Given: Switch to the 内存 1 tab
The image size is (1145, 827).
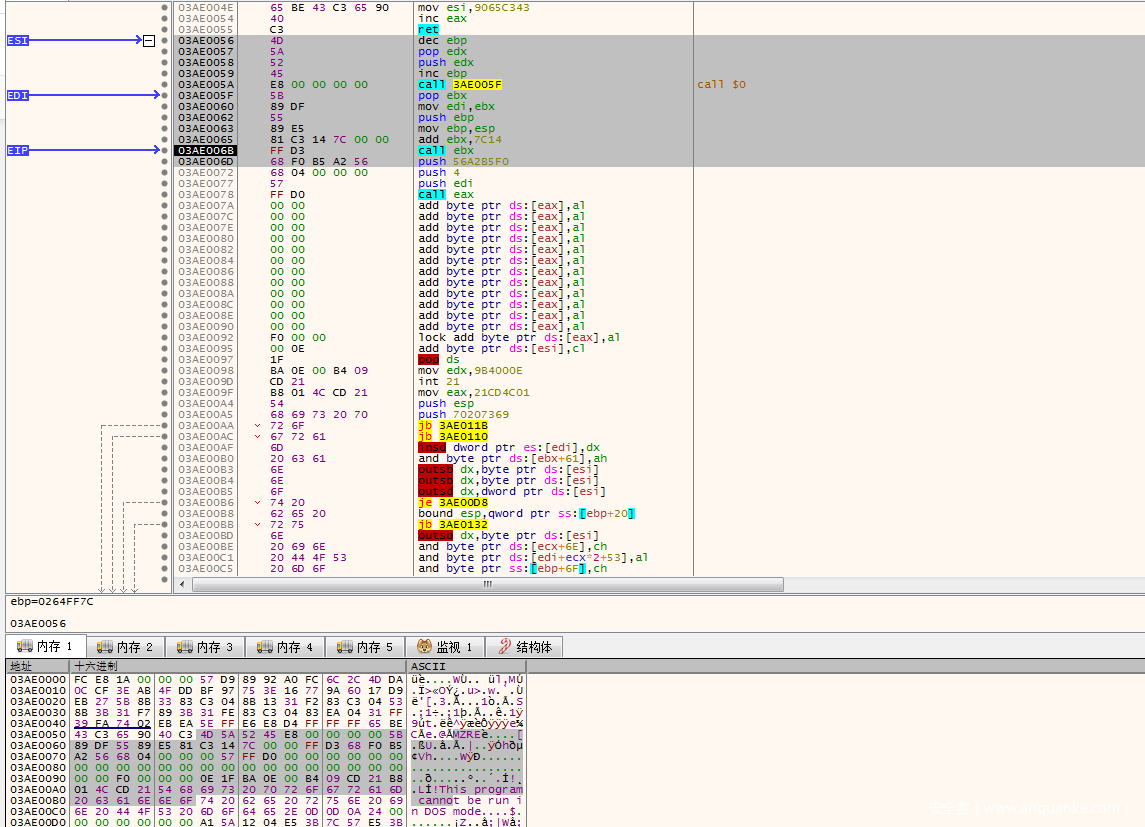Looking at the screenshot, I should click(x=46, y=647).
